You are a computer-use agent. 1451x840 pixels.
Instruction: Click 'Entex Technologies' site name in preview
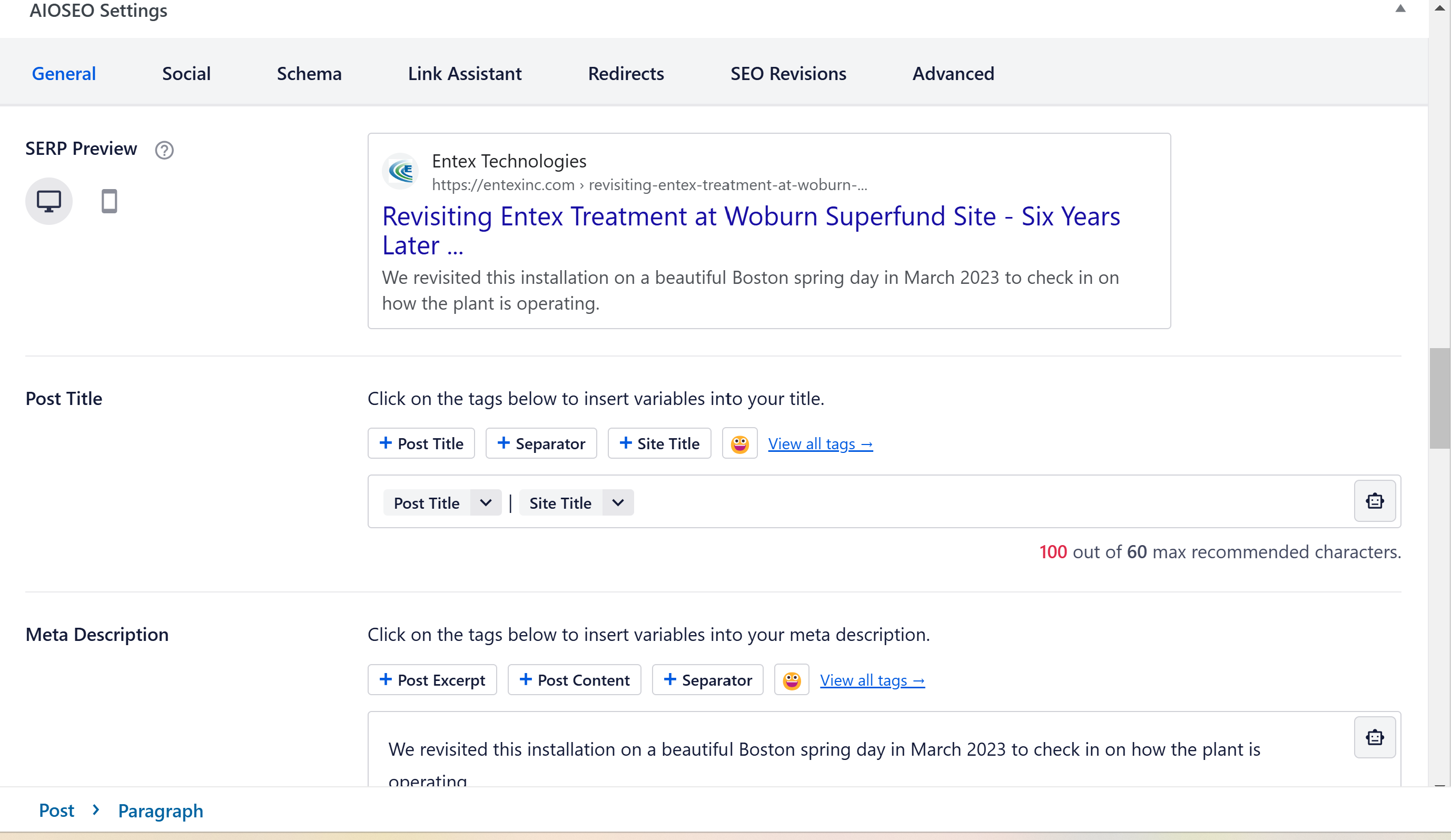point(509,161)
